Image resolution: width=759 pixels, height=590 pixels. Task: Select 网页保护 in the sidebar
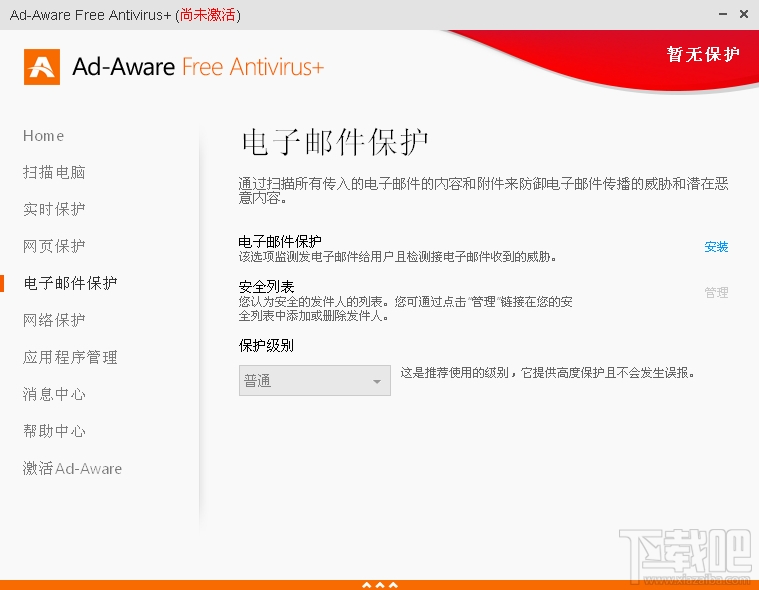pos(54,246)
